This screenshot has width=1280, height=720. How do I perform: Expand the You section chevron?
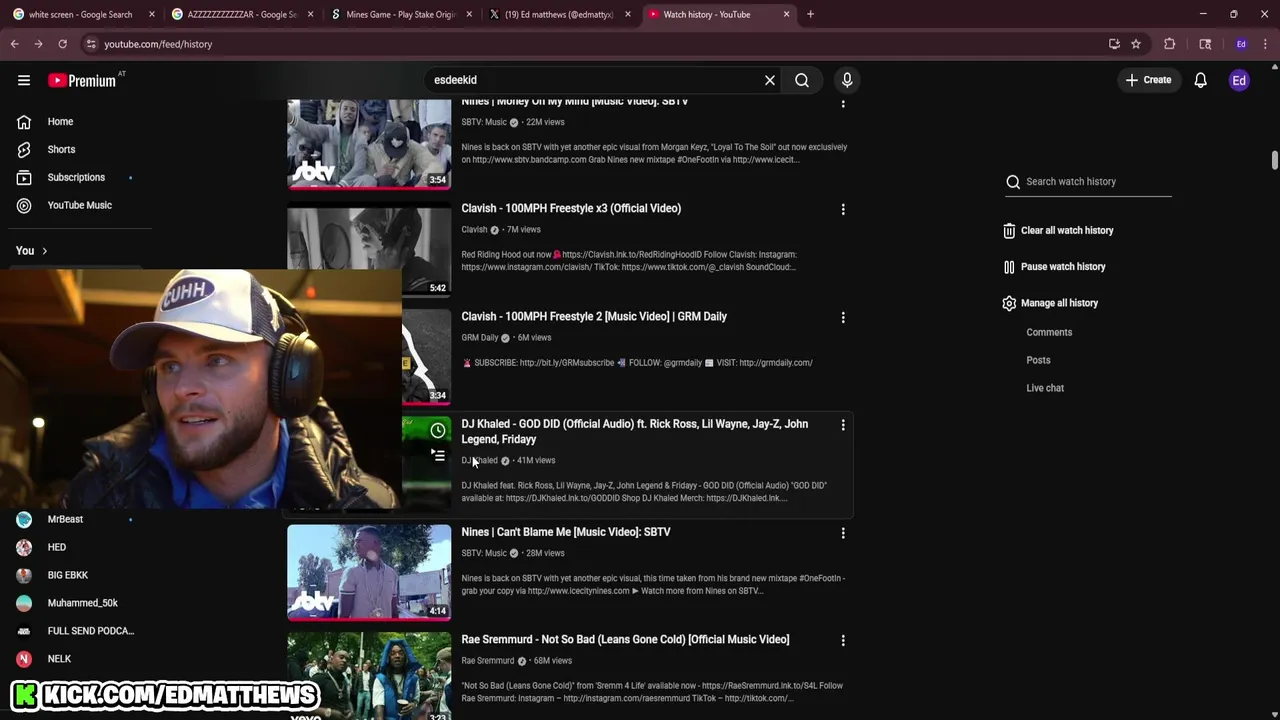point(44,251)
